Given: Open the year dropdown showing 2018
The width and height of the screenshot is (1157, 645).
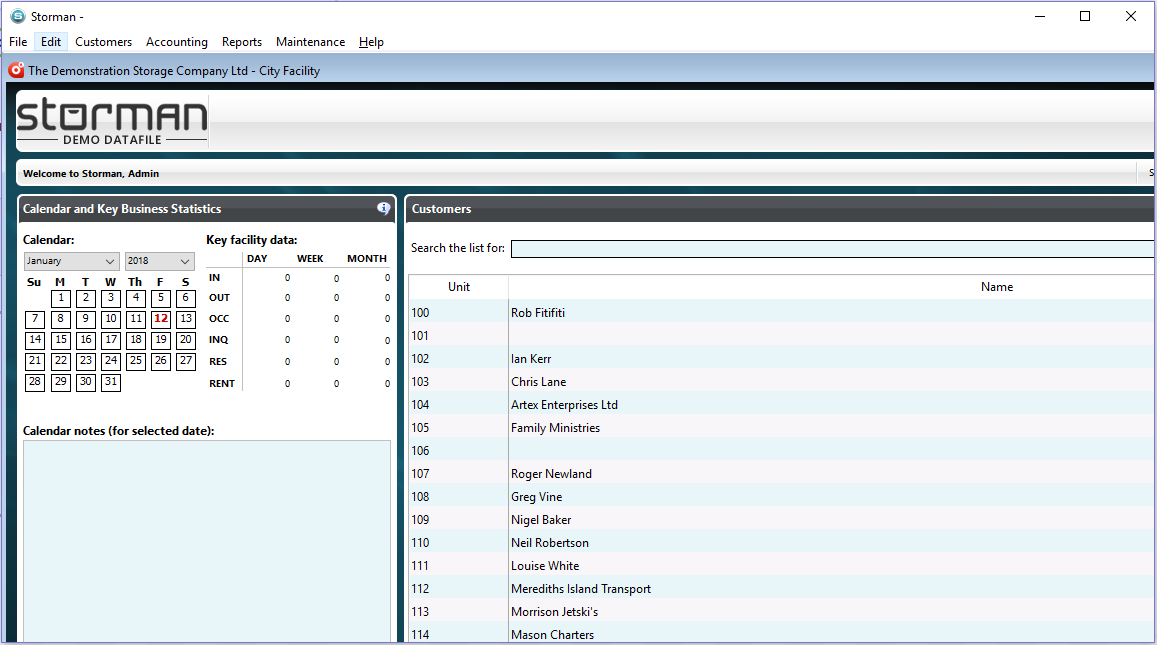Looking at the screenshot, I should tap(159, 261).
